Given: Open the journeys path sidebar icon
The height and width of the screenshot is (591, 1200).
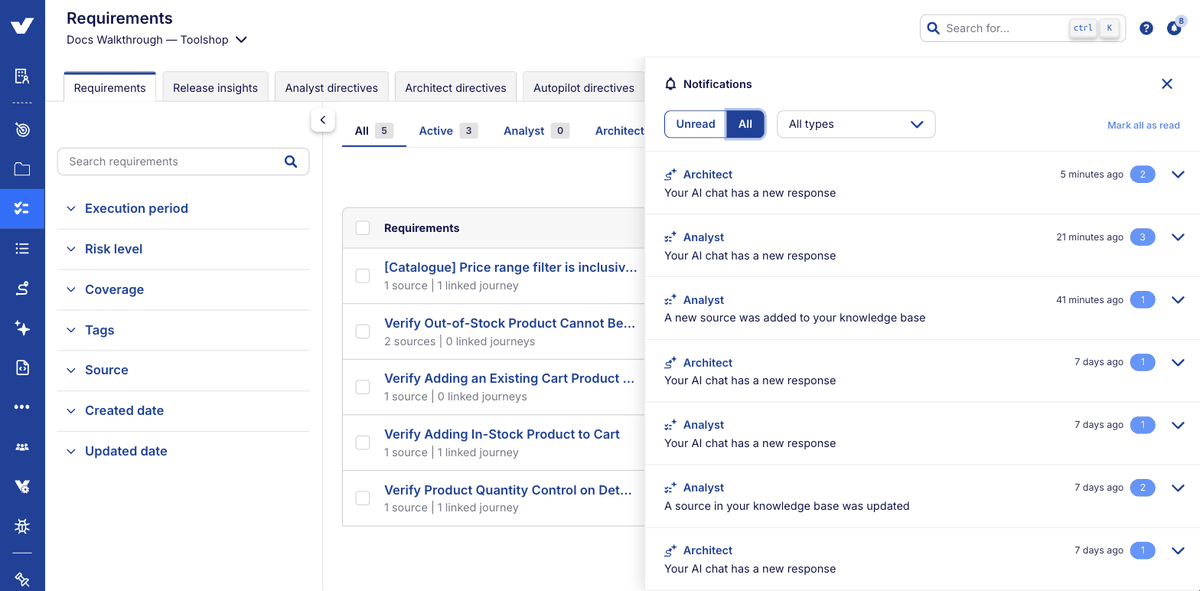Looking at the screenshot, I should [x=22, y=288].
